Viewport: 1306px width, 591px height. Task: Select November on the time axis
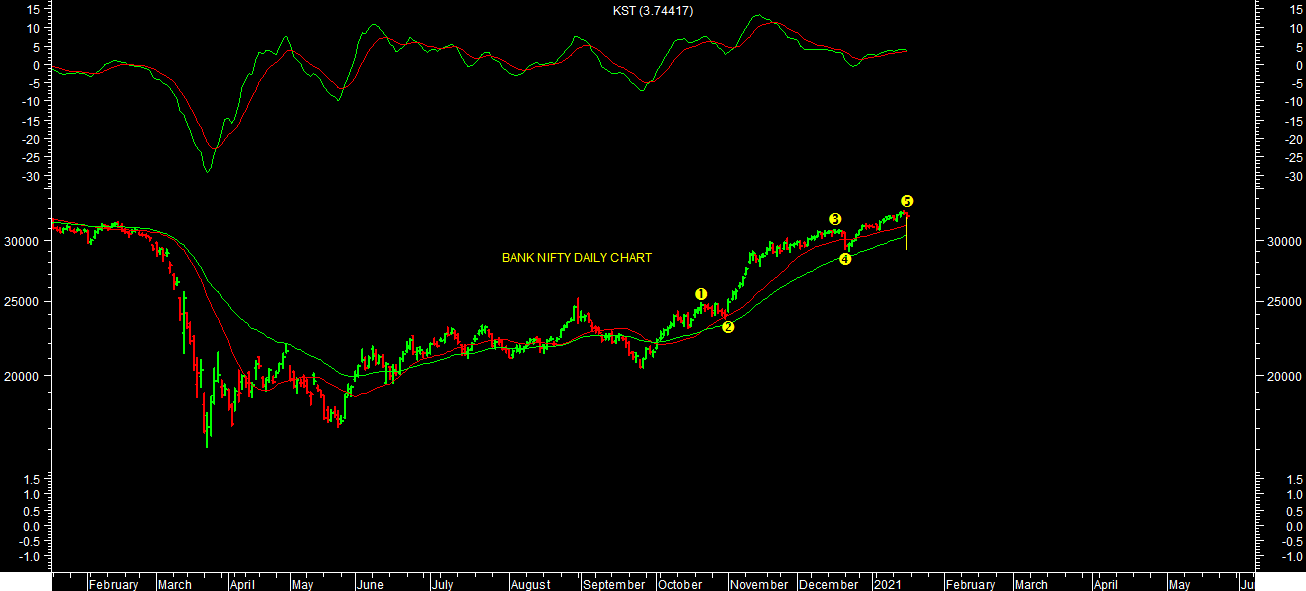click(x=759, y=585)
